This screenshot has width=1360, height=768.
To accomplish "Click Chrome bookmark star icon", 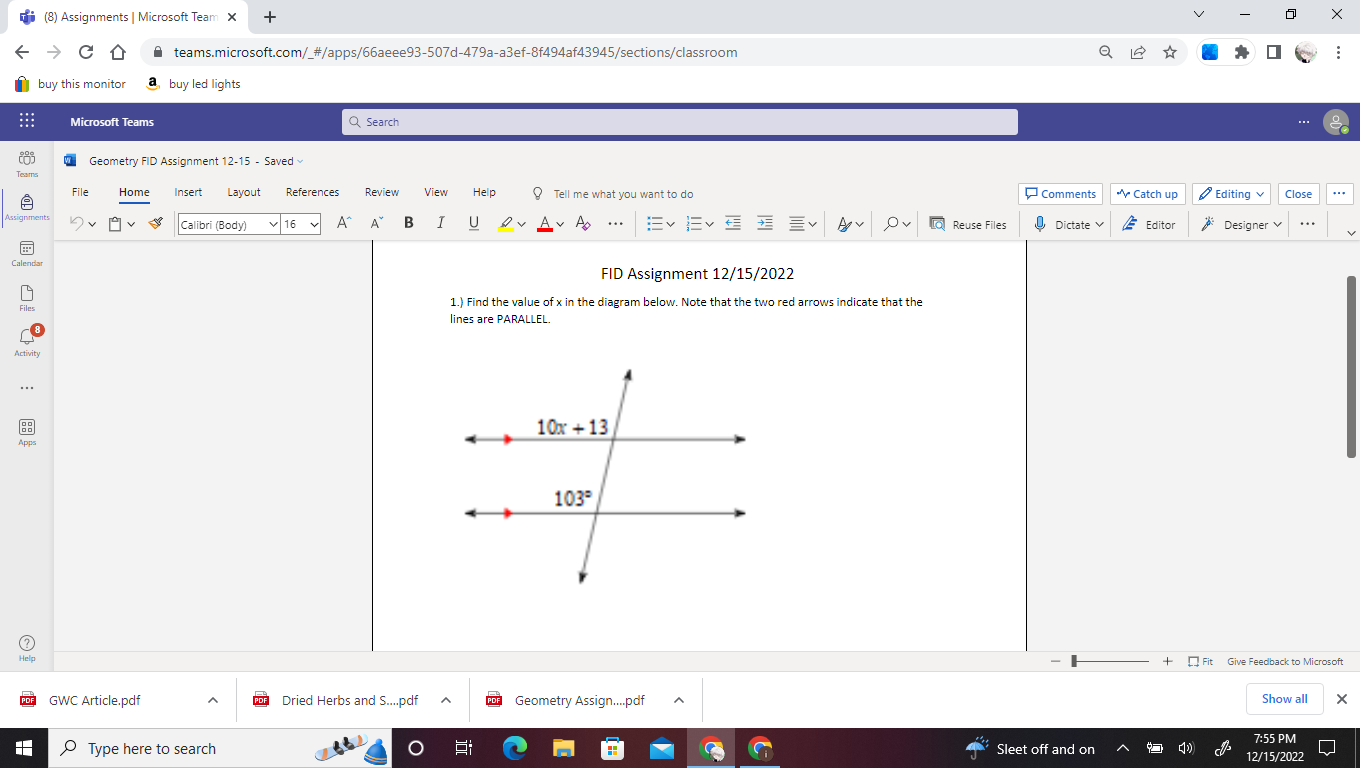I will [x=1169, y=52].
